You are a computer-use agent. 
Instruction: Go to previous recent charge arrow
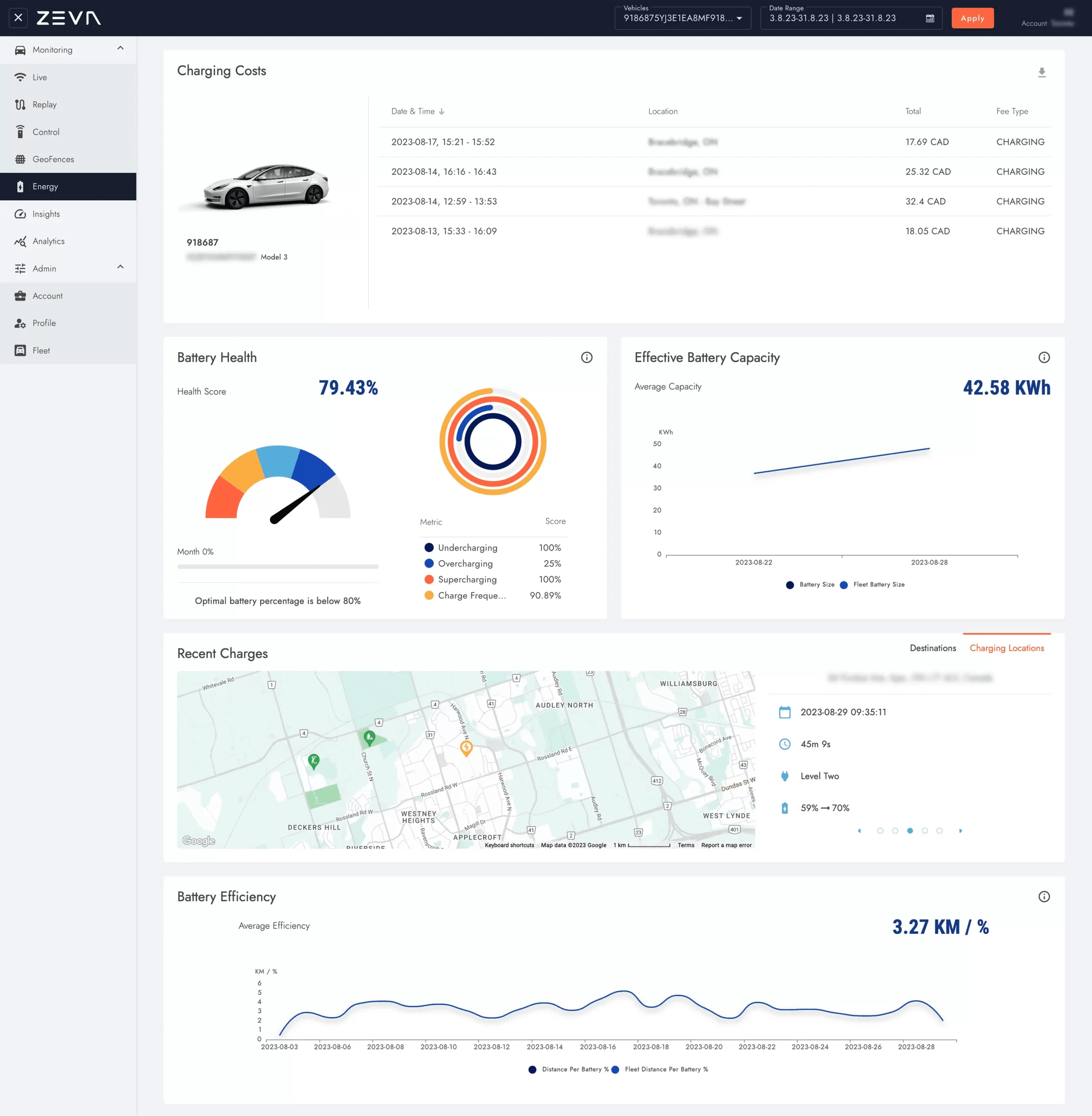pyautogui.click(x=859, y=830)
